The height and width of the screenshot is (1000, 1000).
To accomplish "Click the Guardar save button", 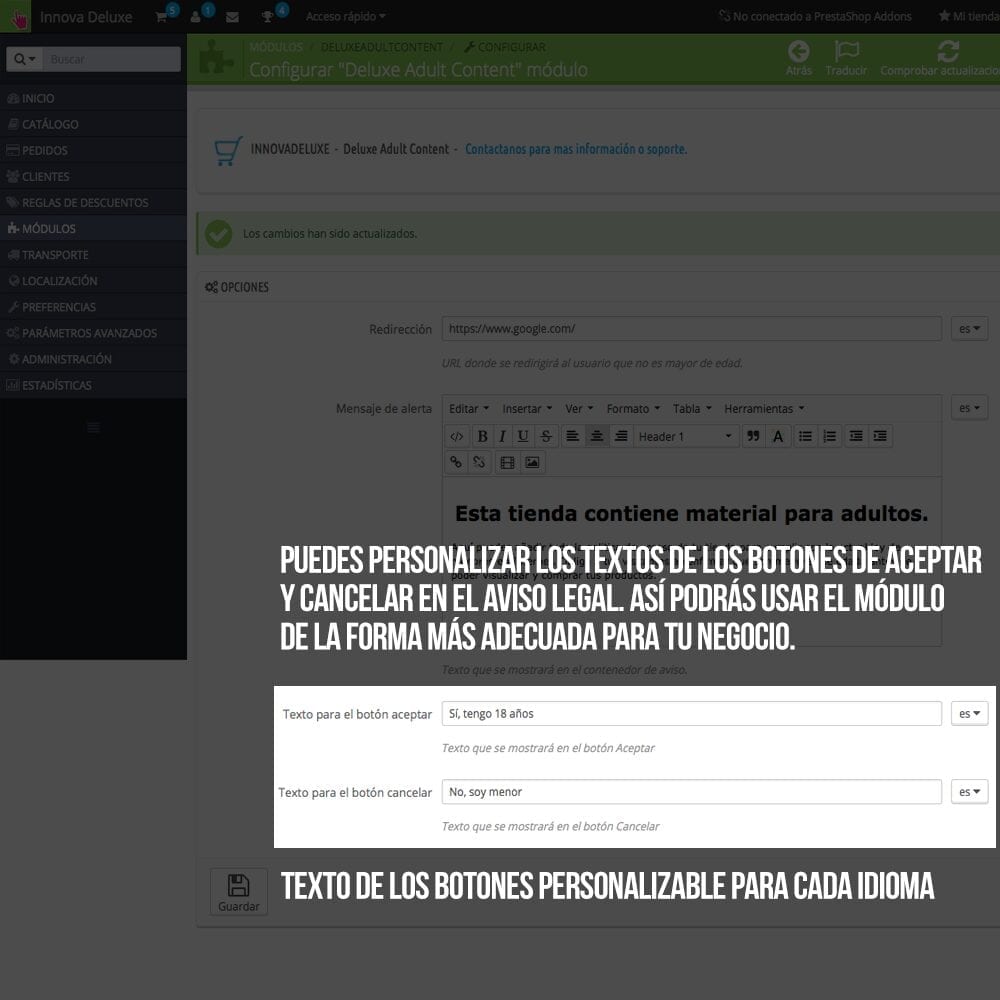I will click(238, 891).
